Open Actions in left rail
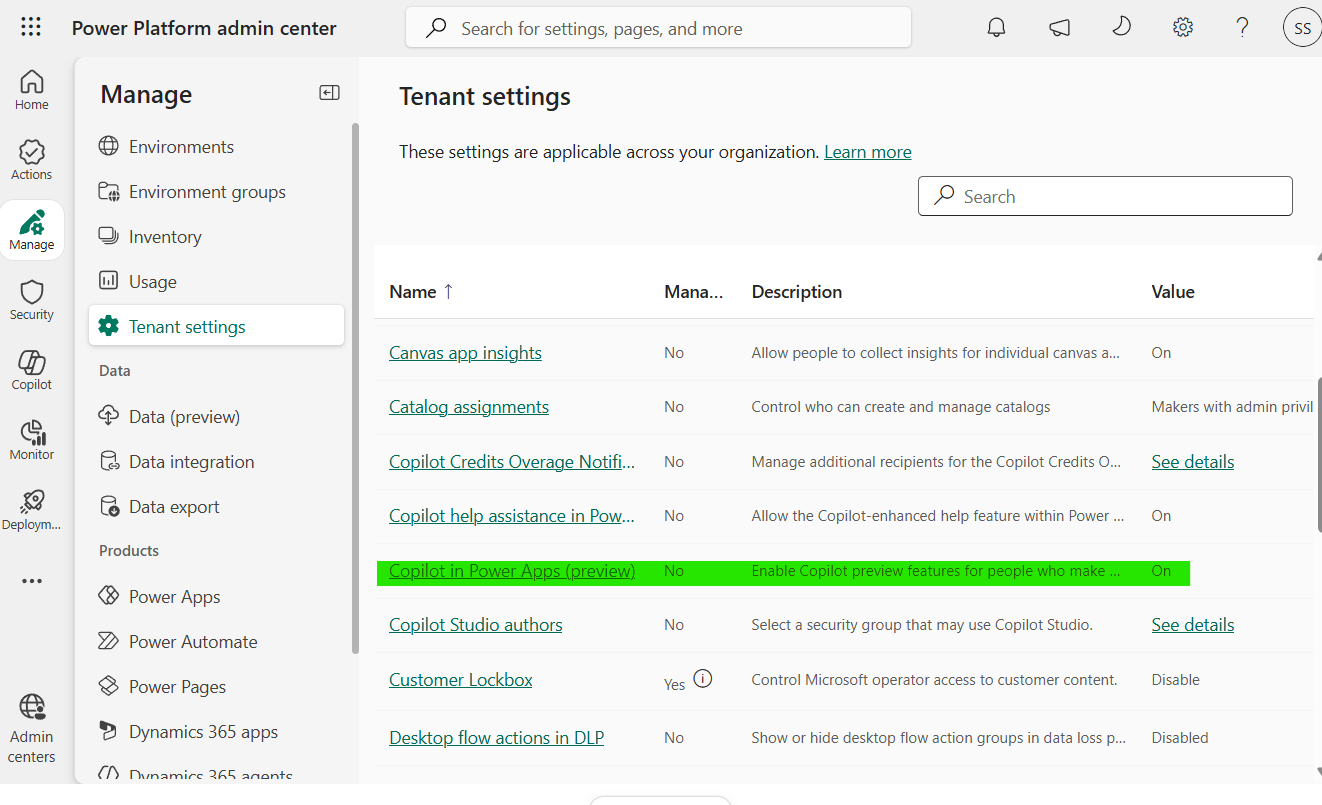The image size is (1322, 805). point(32,160)
